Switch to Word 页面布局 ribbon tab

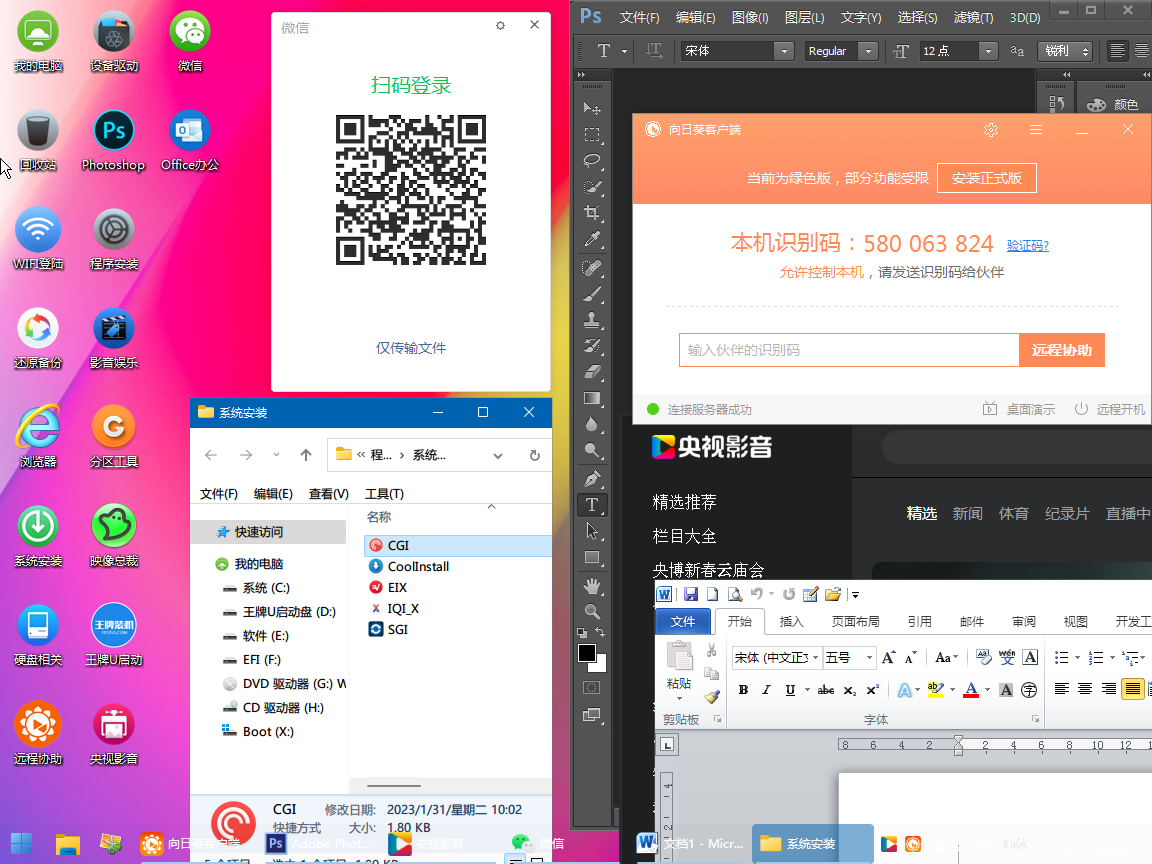point(855,622)
